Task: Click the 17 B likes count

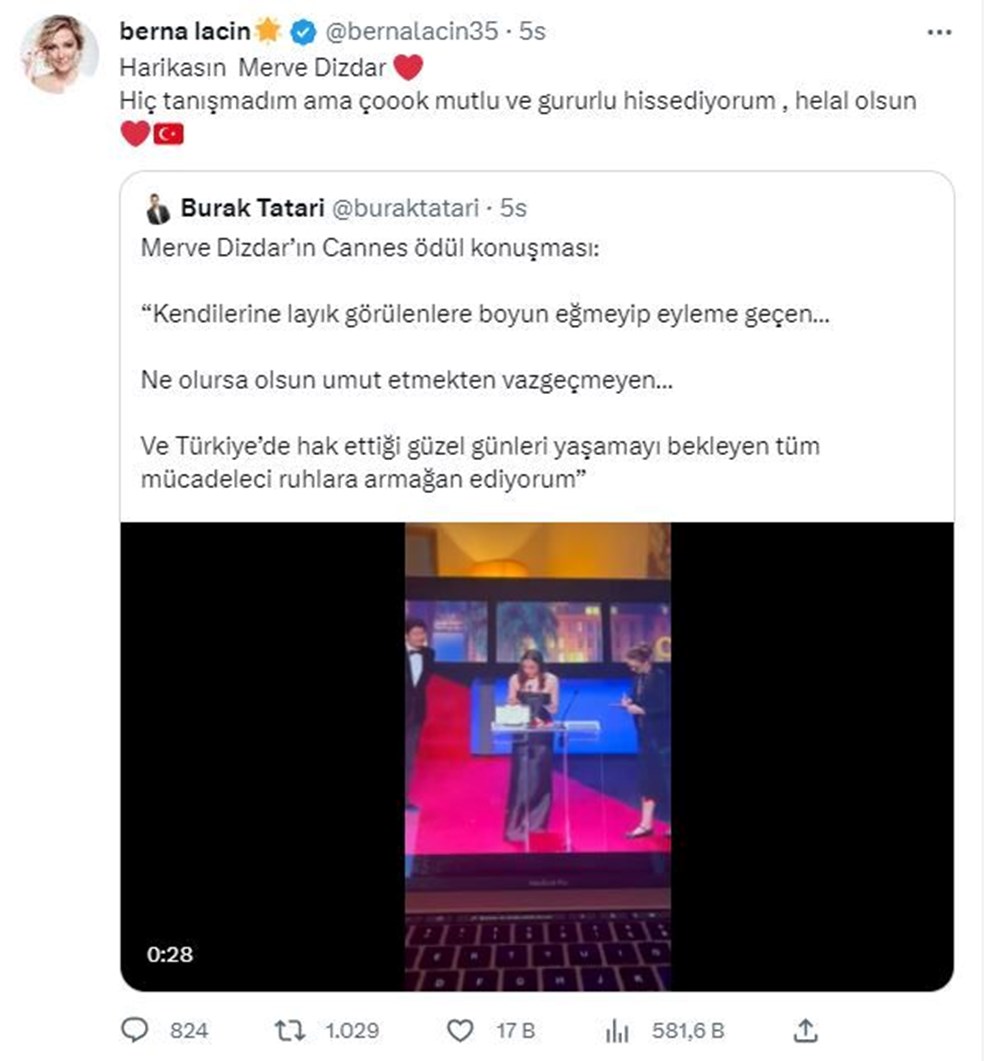Action: [x=518, y=1031]
